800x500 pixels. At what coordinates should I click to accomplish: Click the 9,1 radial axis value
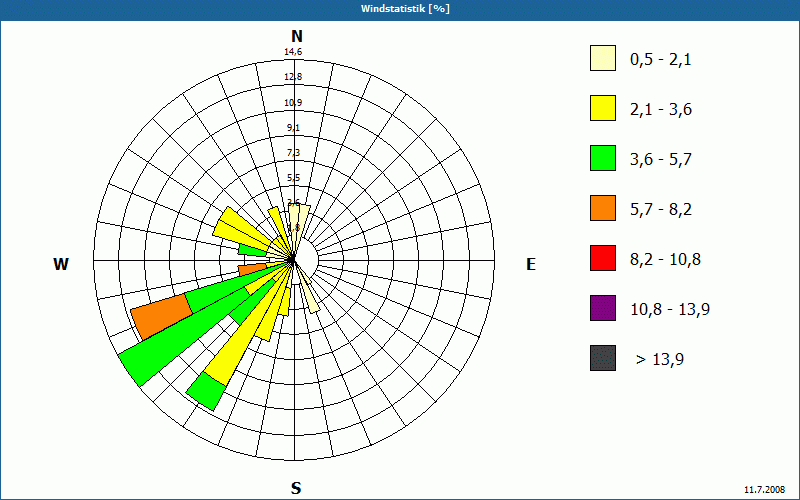pos(293,128)
